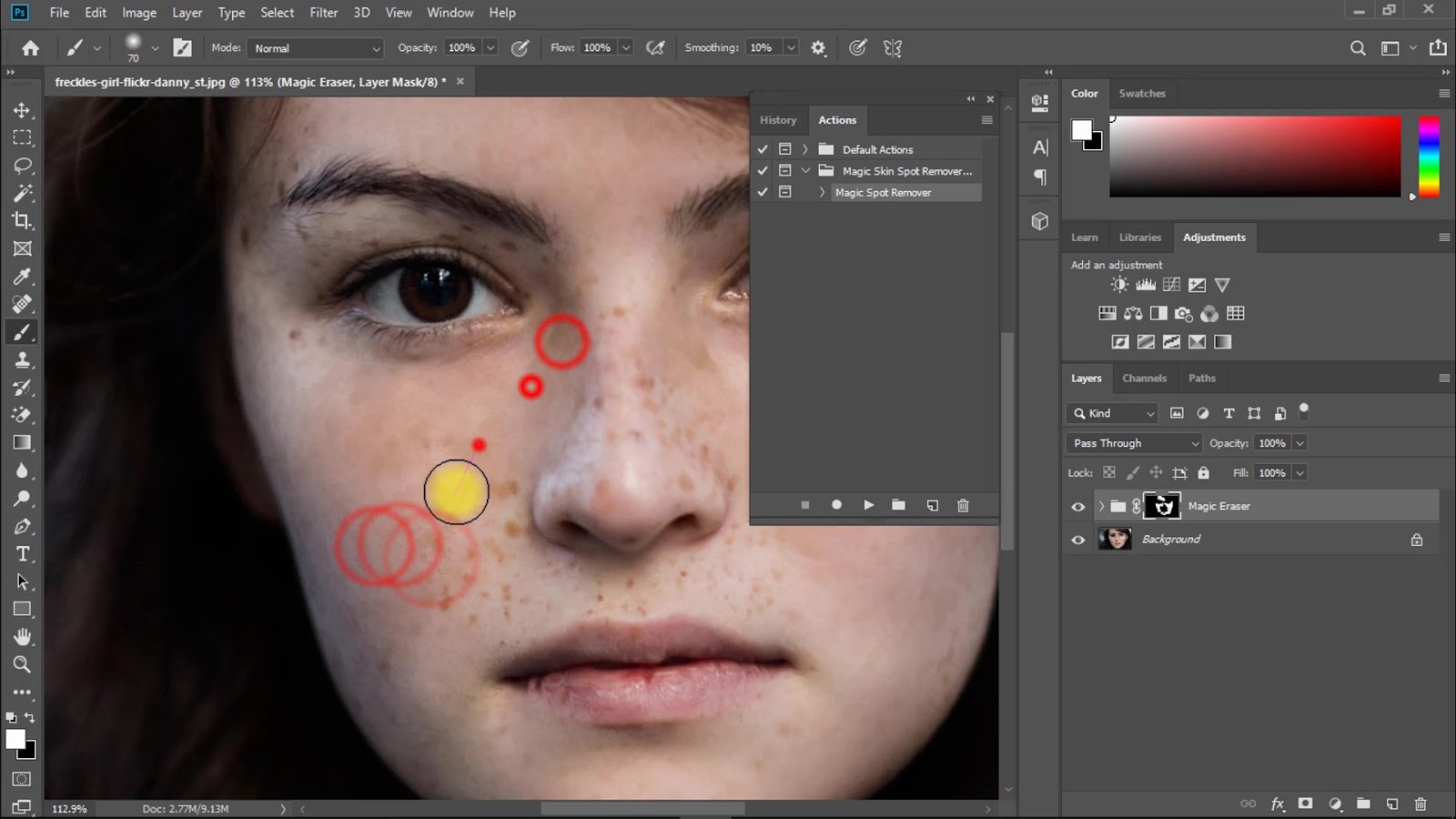Select the Zoom tool in toolbar
Viewport: 1456px width, 819px height.
[x=23, y=664]
